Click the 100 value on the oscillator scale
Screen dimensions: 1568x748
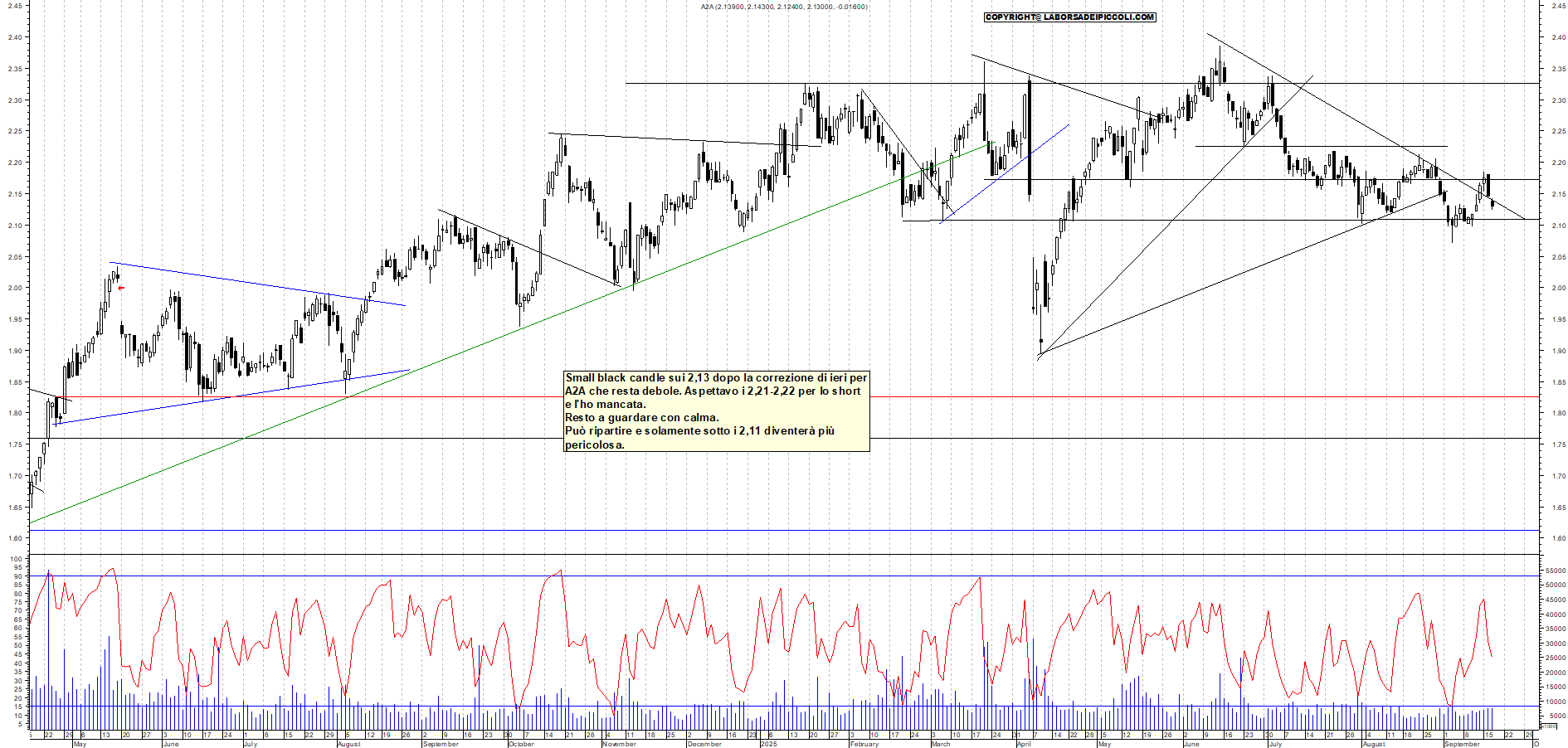(x=16, y=559)
